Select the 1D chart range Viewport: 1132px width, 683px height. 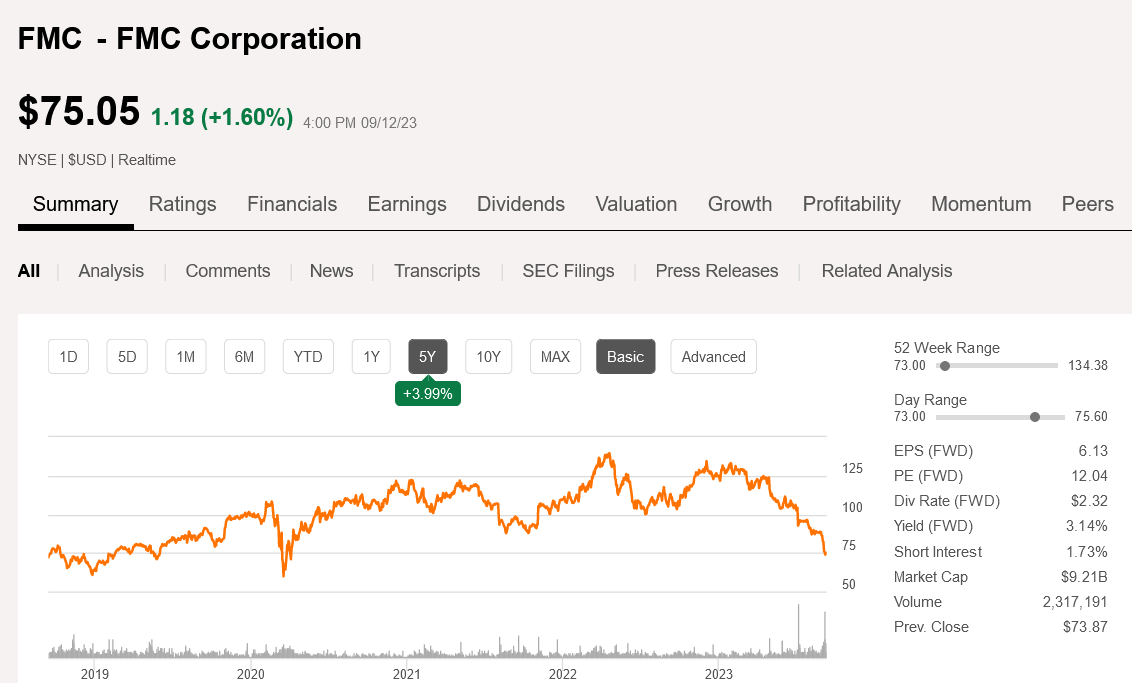pos(68,356)
